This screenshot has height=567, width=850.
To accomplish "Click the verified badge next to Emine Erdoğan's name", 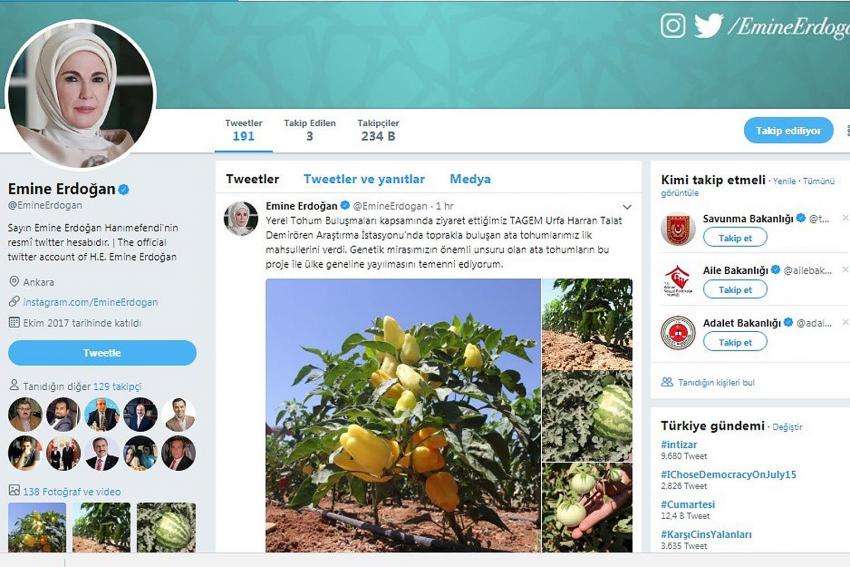I will 124,189.
